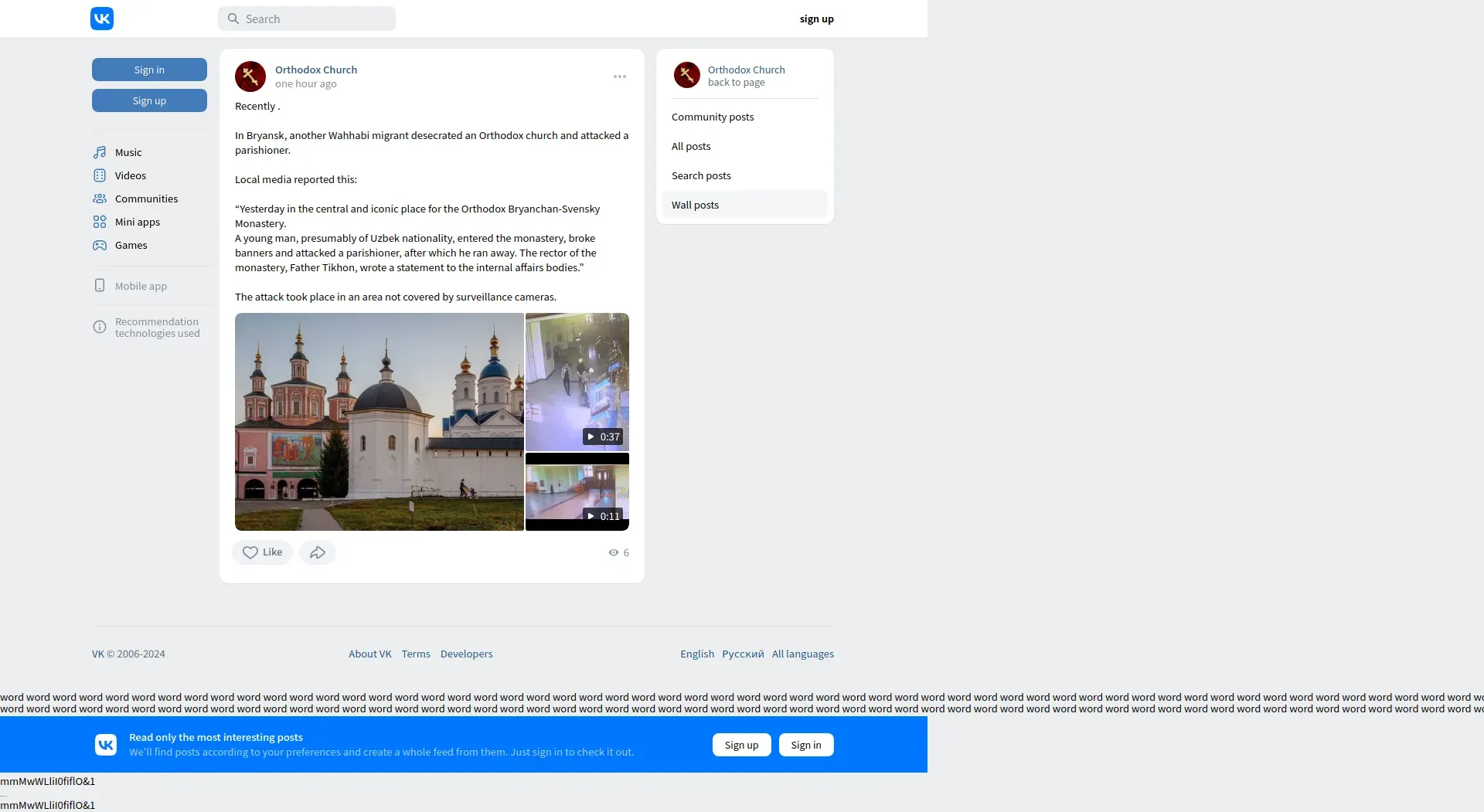1484x812 pixels.
Task: Open the Videos section
Action: pos(131,175)
